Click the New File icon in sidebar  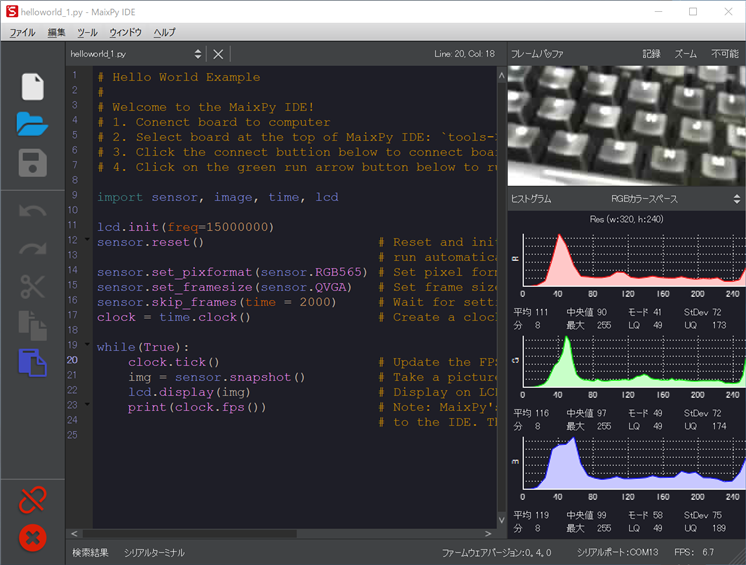click(x=32, y=86)
